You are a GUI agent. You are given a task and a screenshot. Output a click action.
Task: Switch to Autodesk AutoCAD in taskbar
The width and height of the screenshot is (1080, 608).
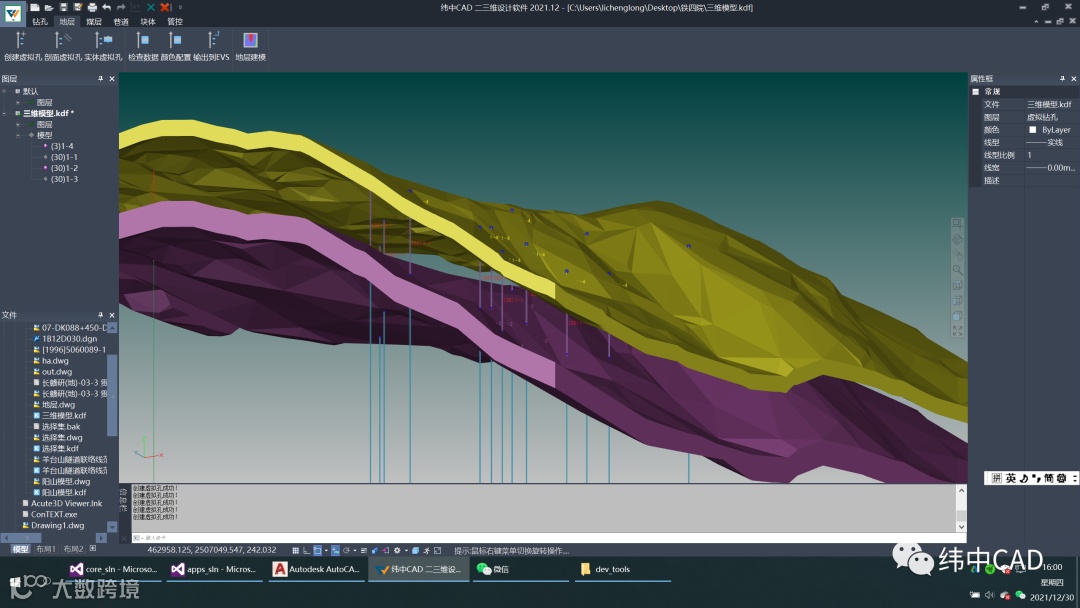317,569
